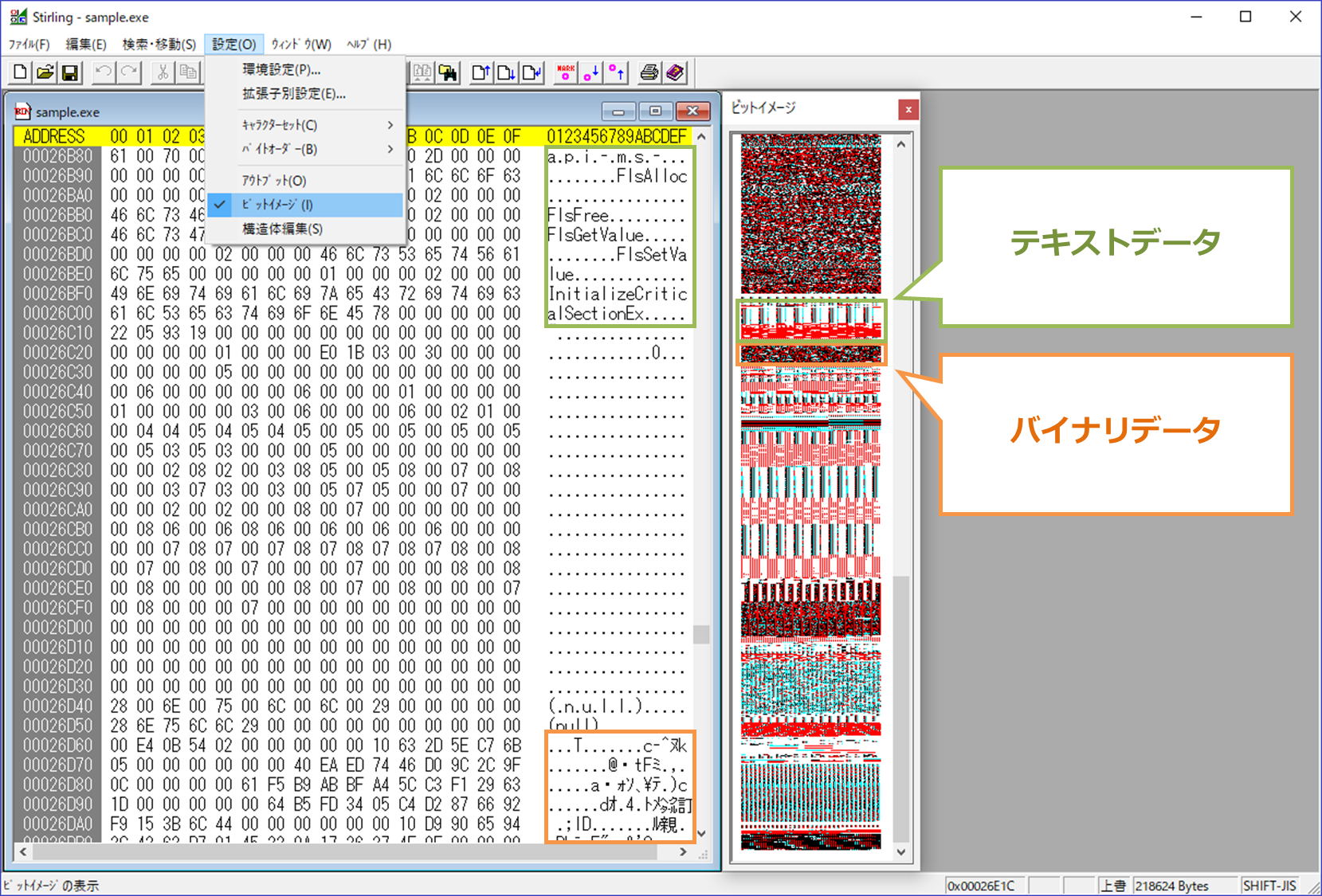Click the hex view vertical scrollbar thumb
The image size is (1322, 896).
tap(701, 634)
